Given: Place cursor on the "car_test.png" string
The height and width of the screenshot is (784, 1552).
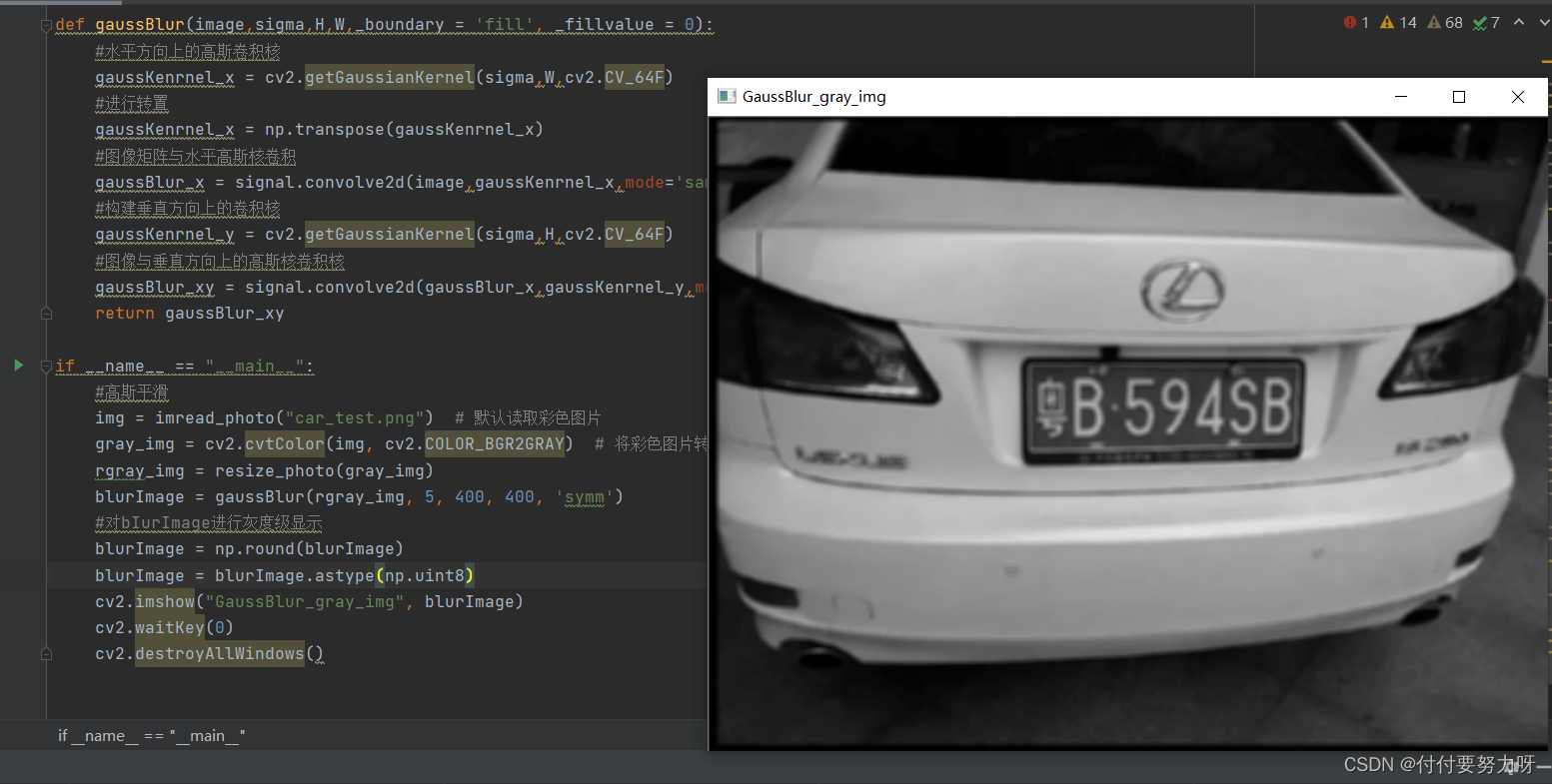Looking at the screenshot, I should (x=359, y=417).
